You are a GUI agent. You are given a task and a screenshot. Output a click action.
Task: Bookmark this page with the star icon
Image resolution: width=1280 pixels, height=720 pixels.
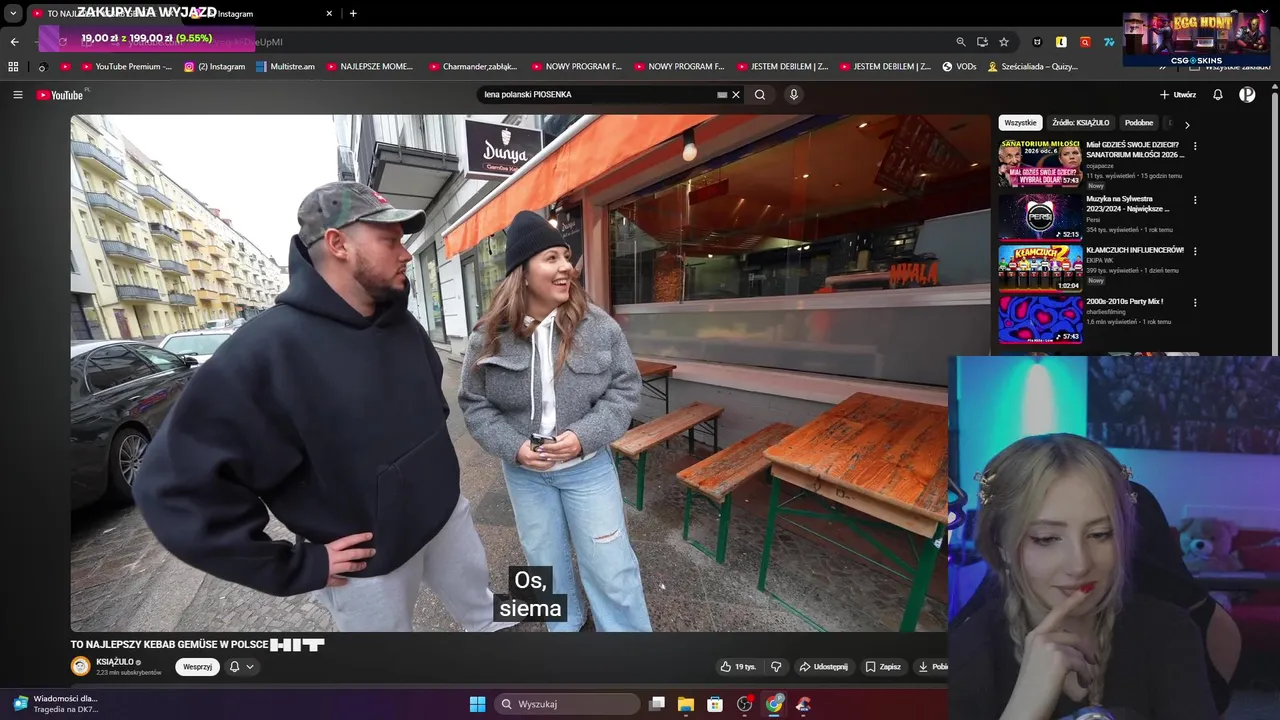[x=1004, y=42]
